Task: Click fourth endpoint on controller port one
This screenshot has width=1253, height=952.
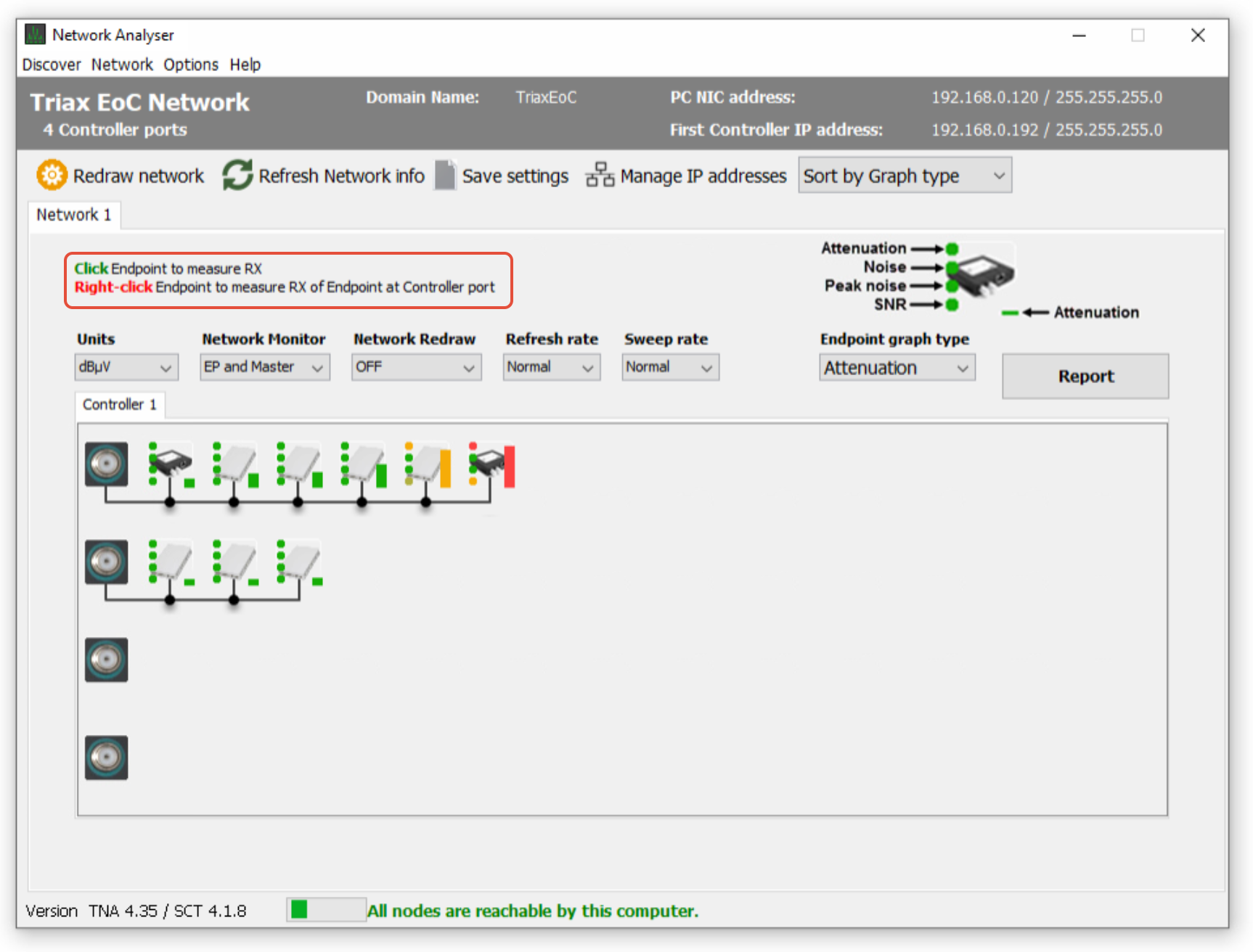Action: click(x=364, y=463)
